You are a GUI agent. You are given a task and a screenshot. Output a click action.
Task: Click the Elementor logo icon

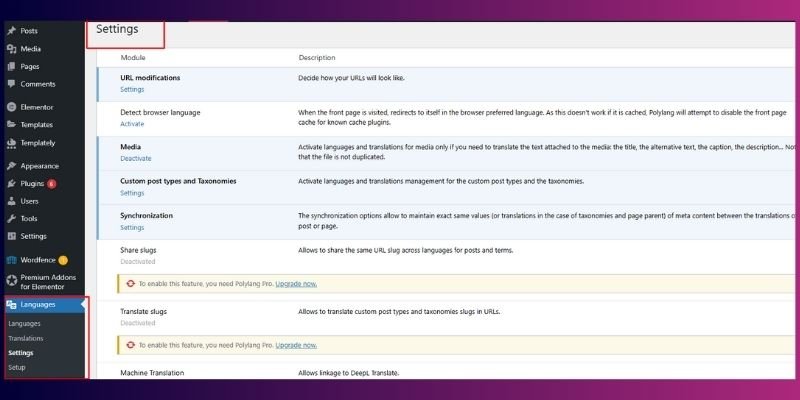click(12, 107)
